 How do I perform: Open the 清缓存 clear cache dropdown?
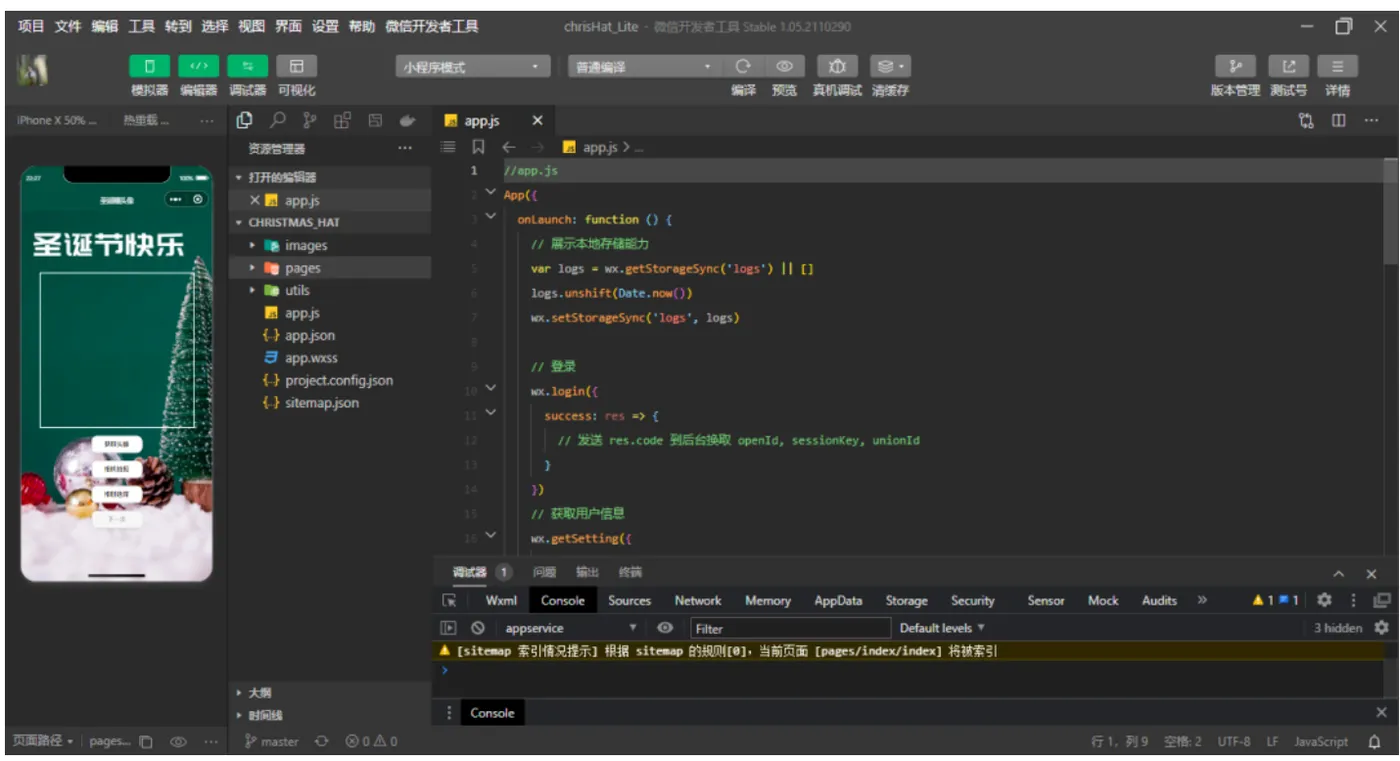[x=889, y=66]
